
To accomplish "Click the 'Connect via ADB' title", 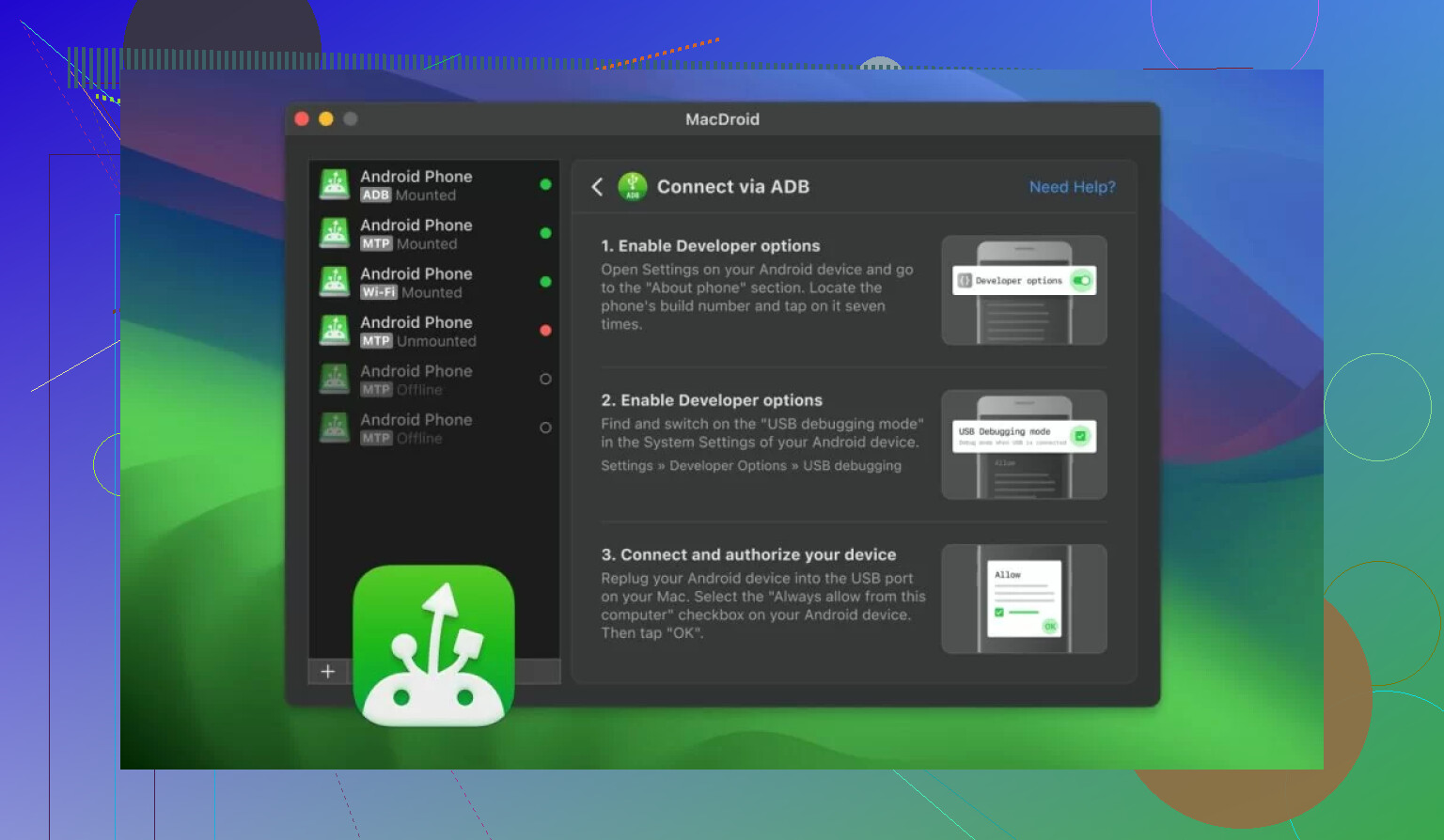I will (x=733, y=187).
